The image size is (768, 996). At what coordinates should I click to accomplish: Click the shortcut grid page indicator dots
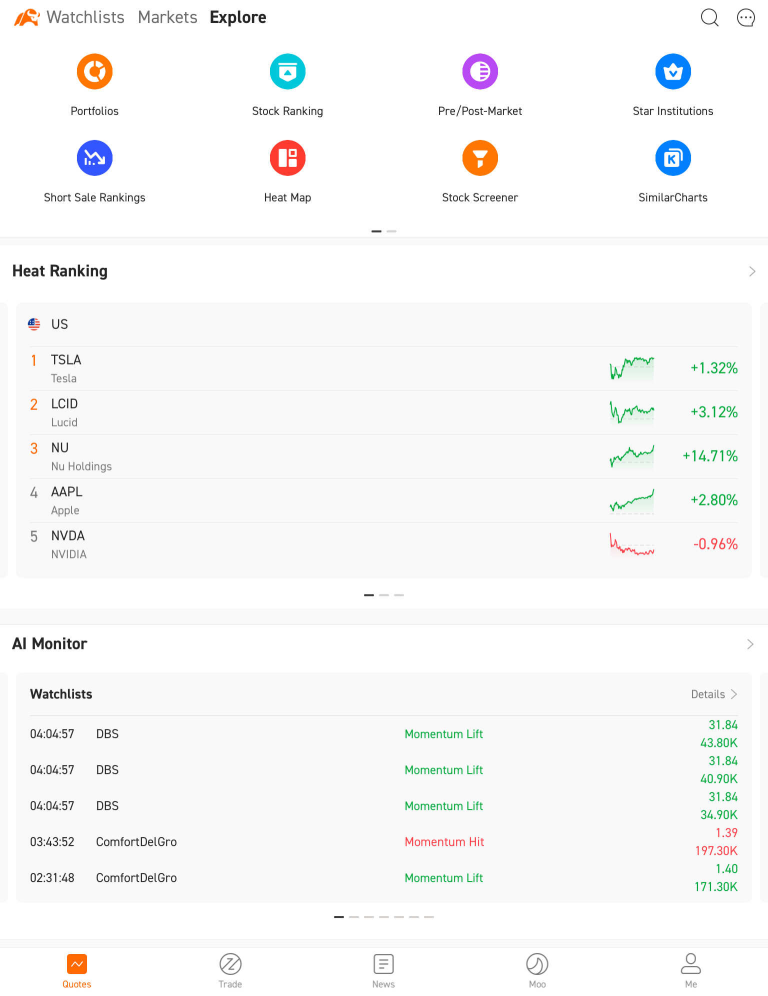click(384, 231)
